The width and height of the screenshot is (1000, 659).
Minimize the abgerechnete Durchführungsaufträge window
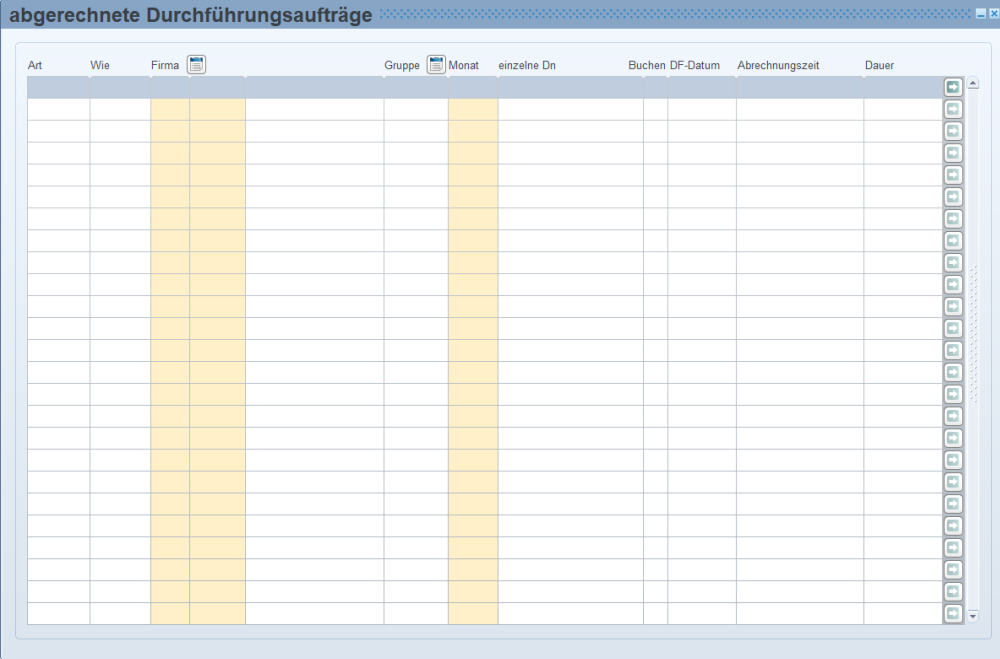pyautogui.click(x=981, y=14)
